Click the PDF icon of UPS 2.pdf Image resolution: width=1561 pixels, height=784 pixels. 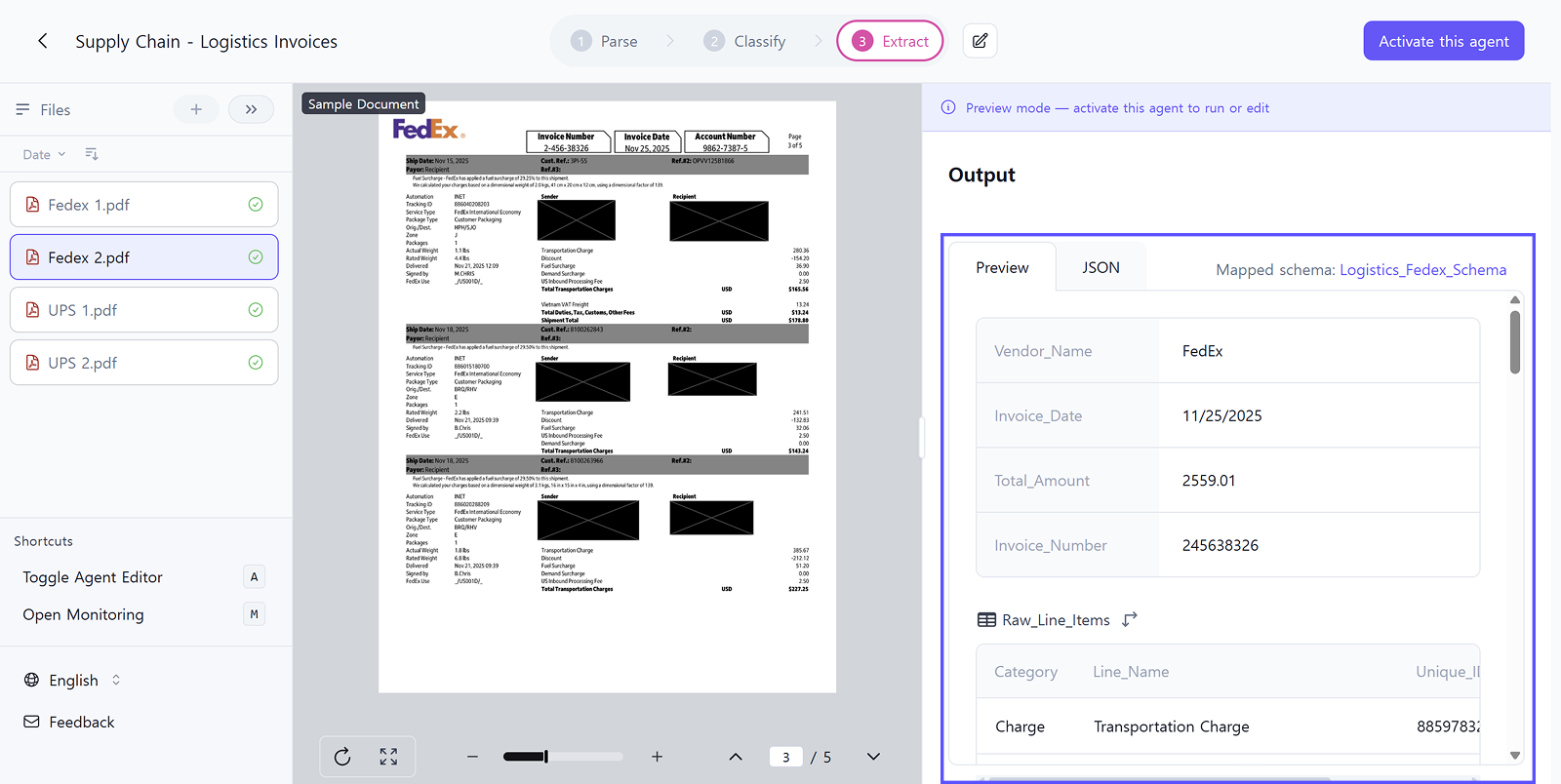32,363
